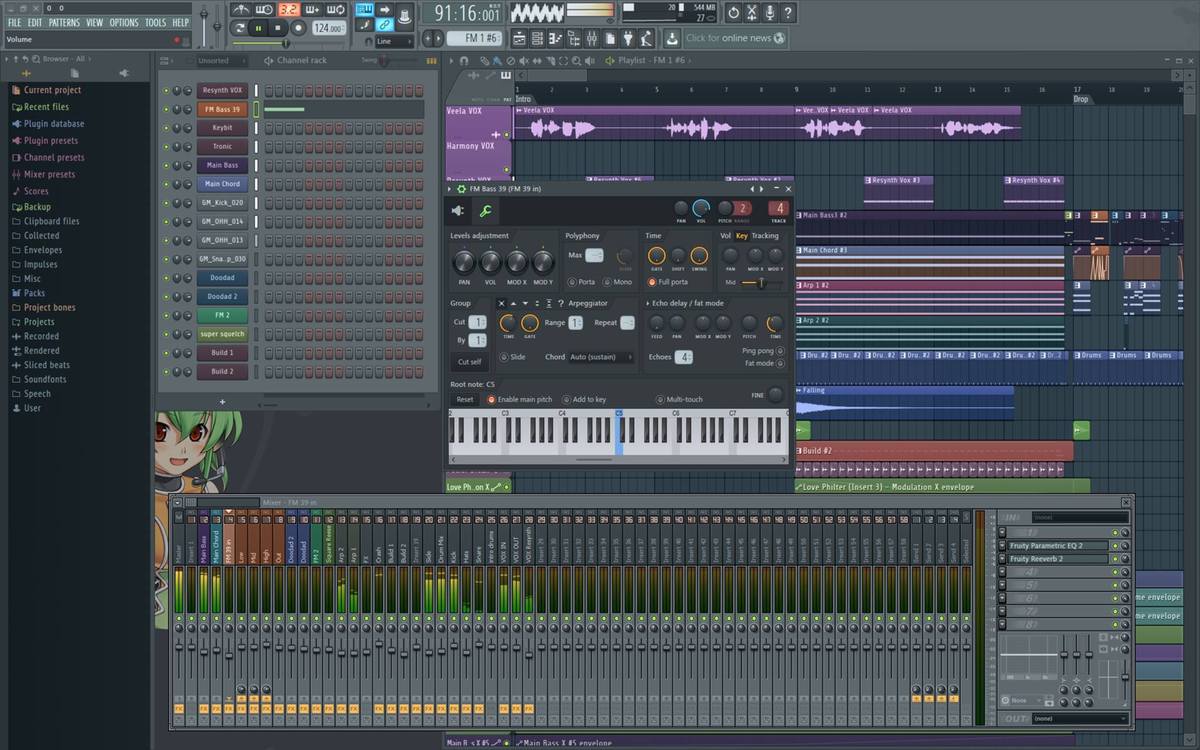1200x750 pixels.
Task: Toggle the Slide option in arpeggiator
Action: click(x=513, y=357)
